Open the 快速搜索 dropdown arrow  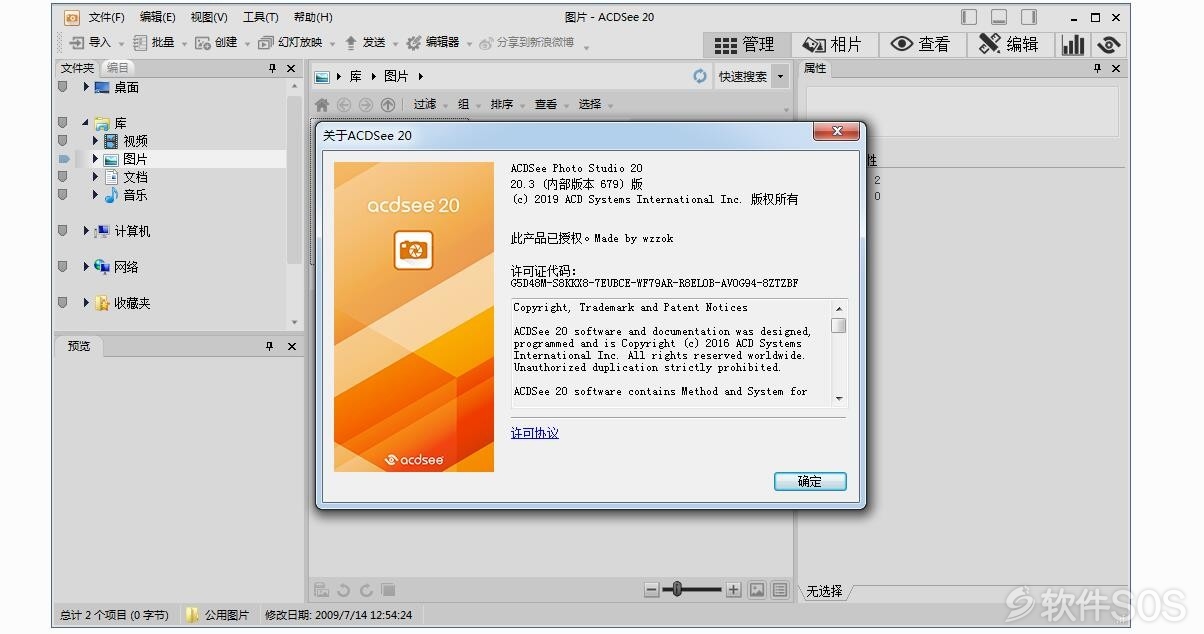tap(780, 76)
